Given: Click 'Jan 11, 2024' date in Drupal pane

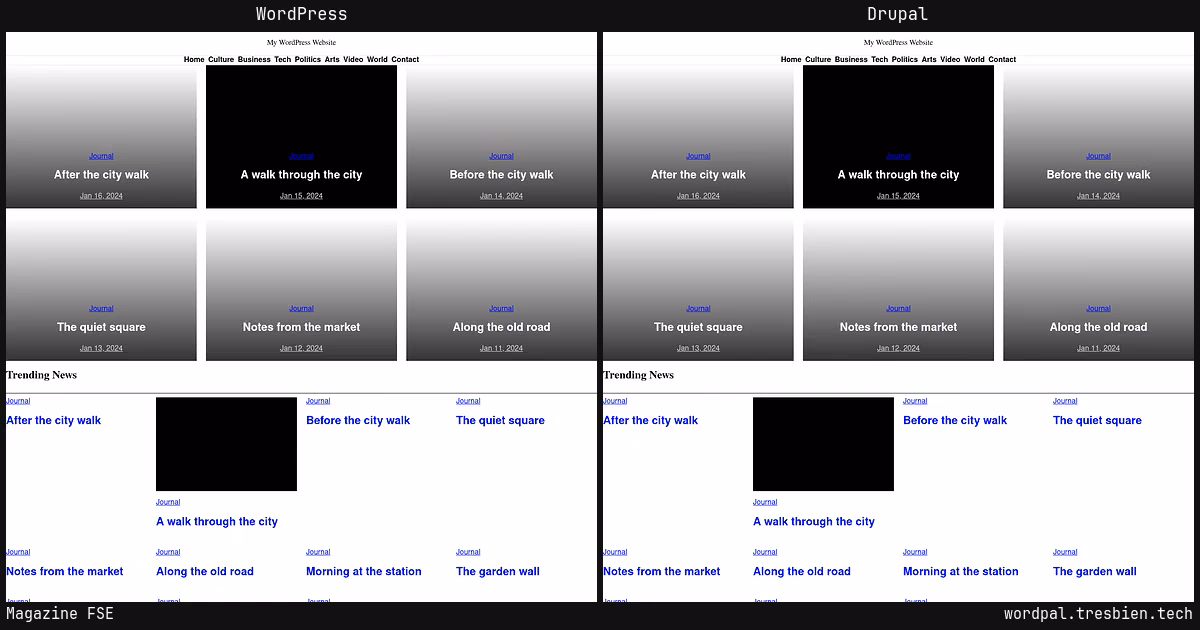Looking at the screenshot, I should click(1098, 348).
